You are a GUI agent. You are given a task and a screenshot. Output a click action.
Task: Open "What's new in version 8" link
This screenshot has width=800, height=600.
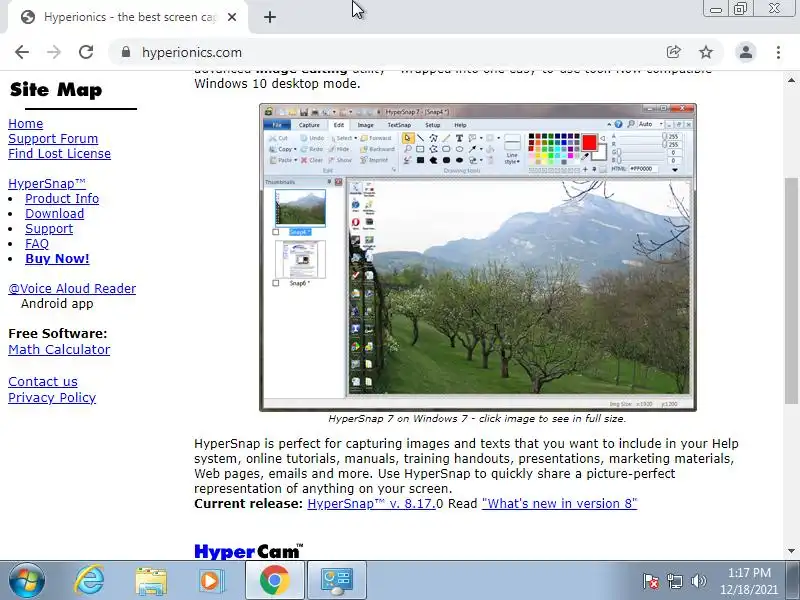coord(560,504)
